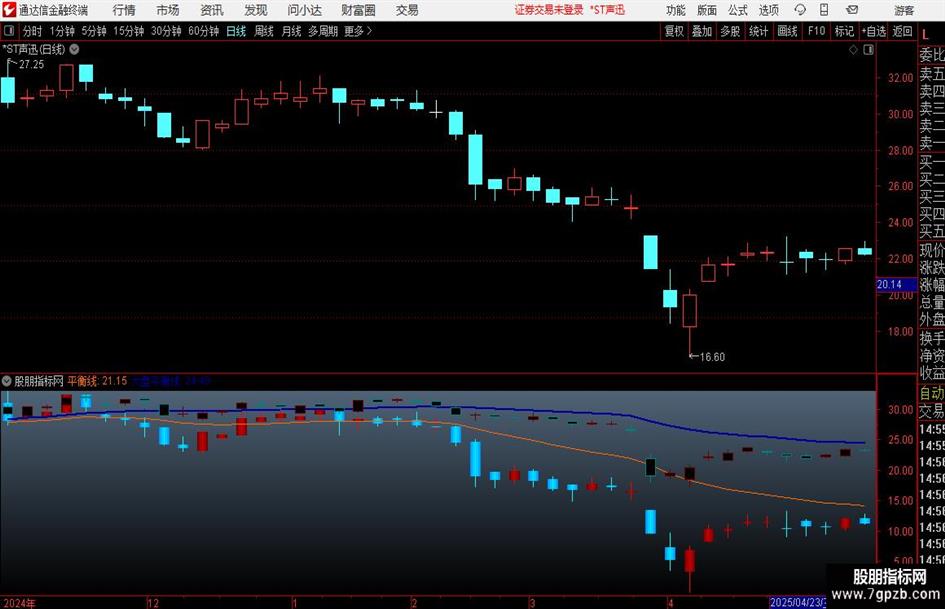Toggle the left panel icon beside 分时
Image resolution: width=945 pixels, height=609 pixels.
point(9,31)
